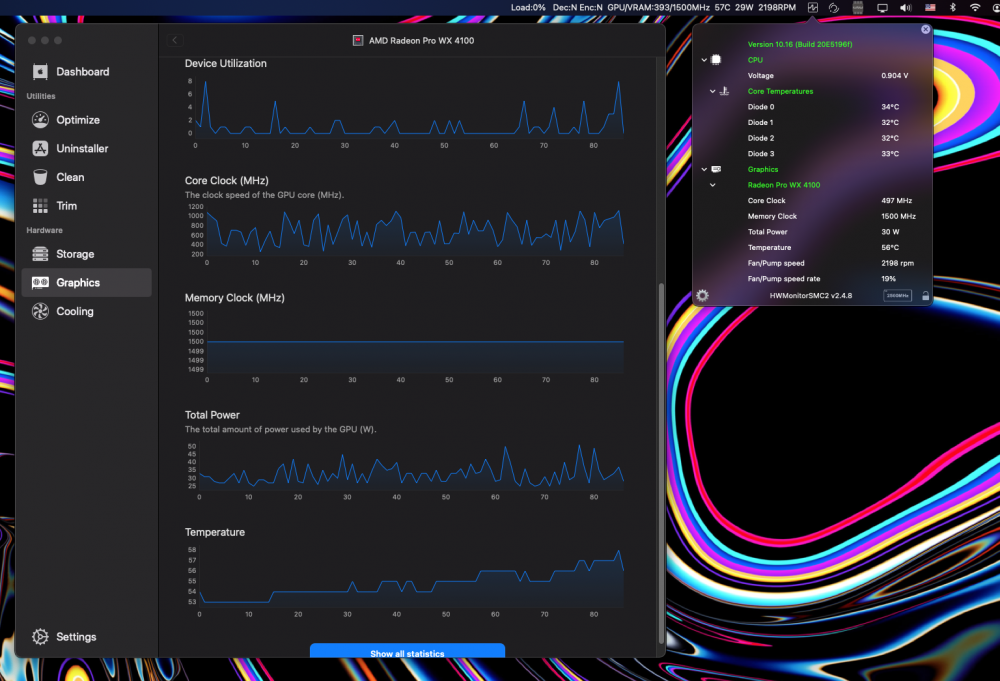The height and width of the screenshot is (681, 1000).
Task: Click the HWMonitorSMC2 v2.4.8 label
Action: tap(811, 296)
